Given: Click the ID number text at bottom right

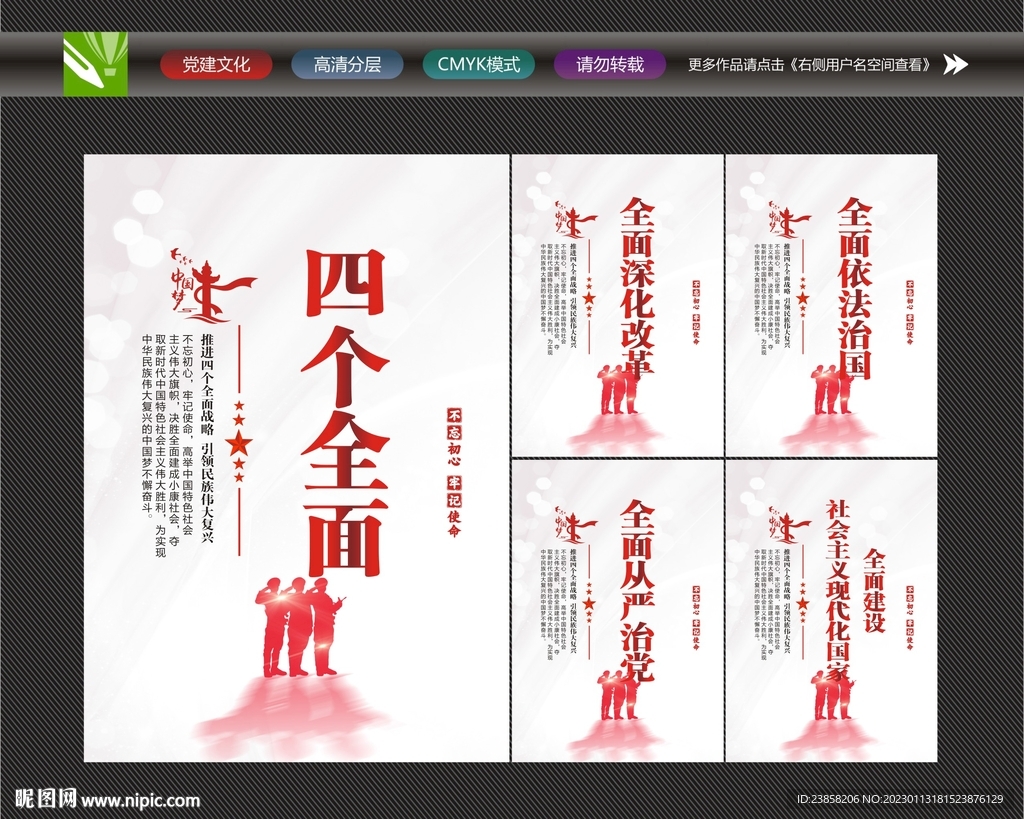Looking at the screenshot, I should tap(900, 799).
